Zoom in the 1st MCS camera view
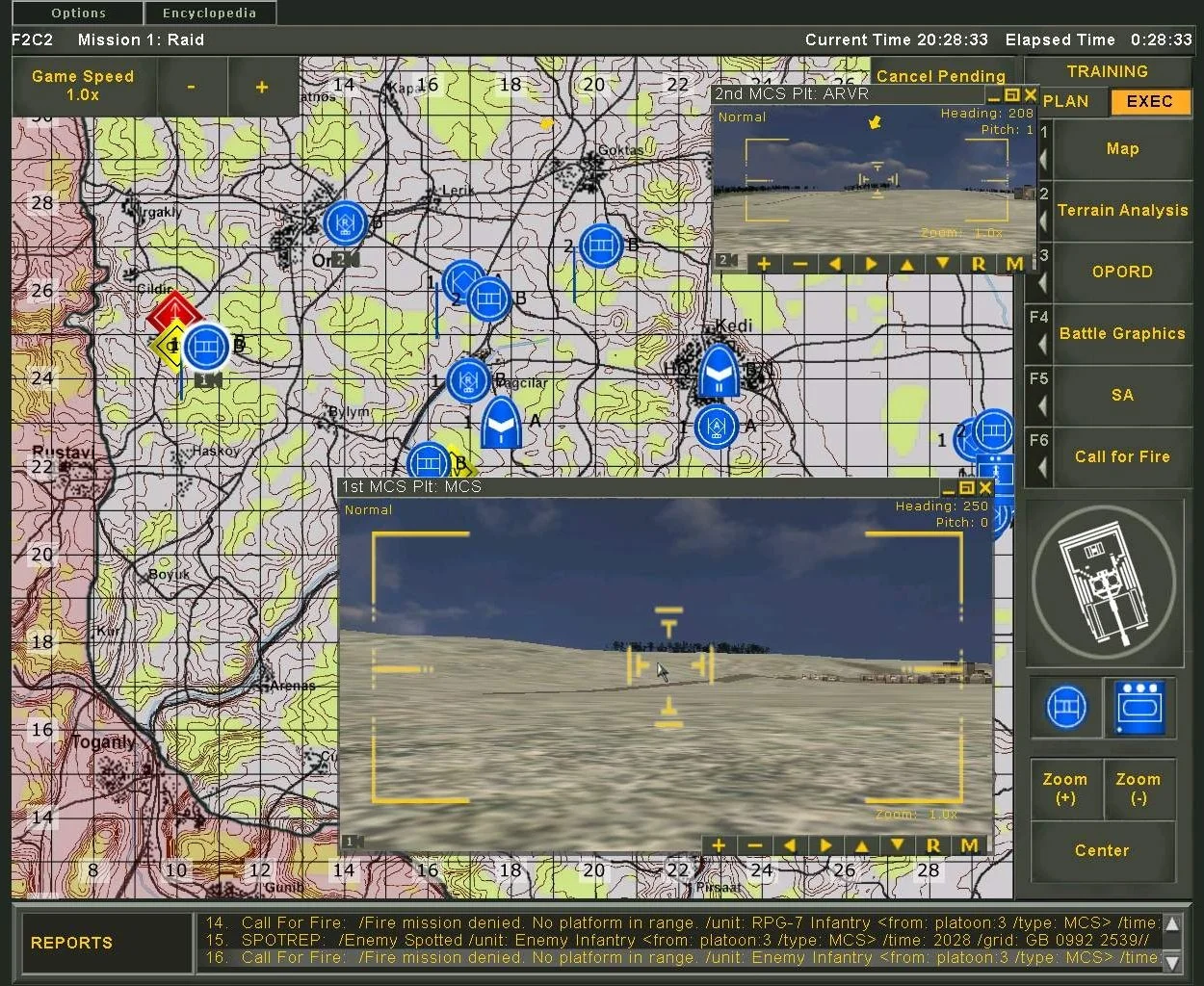This screenshot has height=986, width=1204. (x=719, y=845)
